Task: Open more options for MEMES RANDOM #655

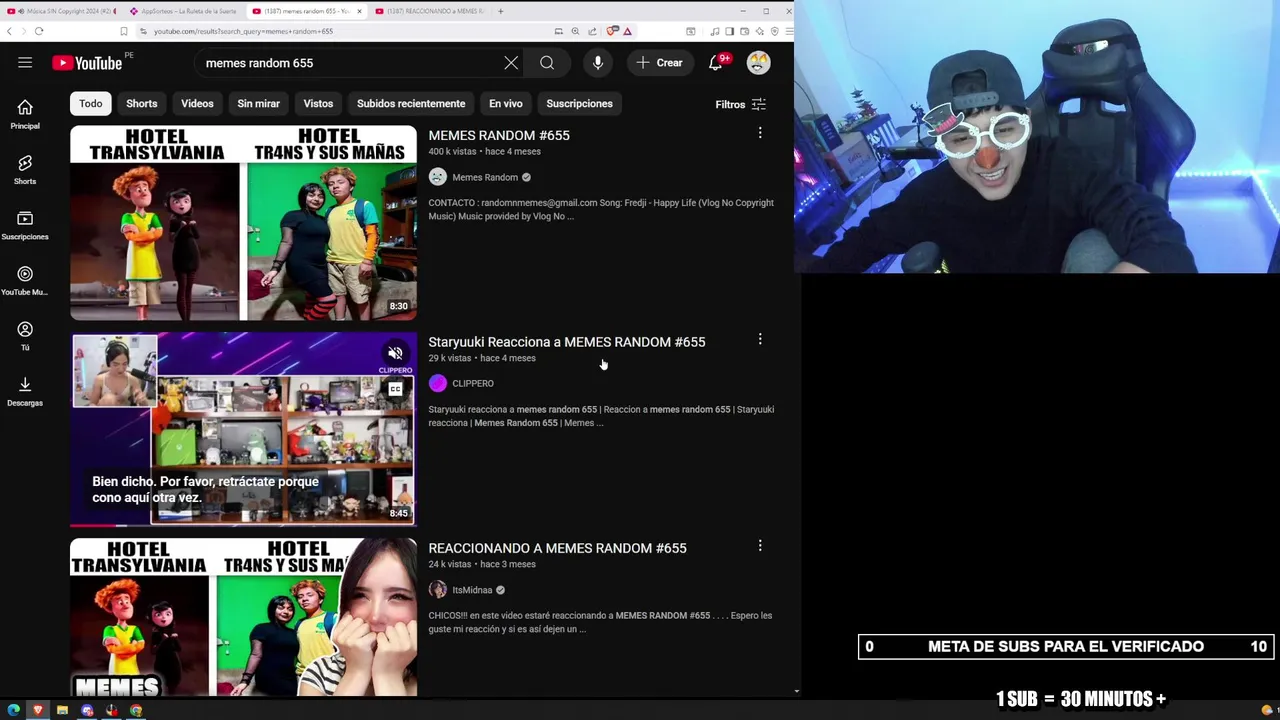Action: point(760,133)
